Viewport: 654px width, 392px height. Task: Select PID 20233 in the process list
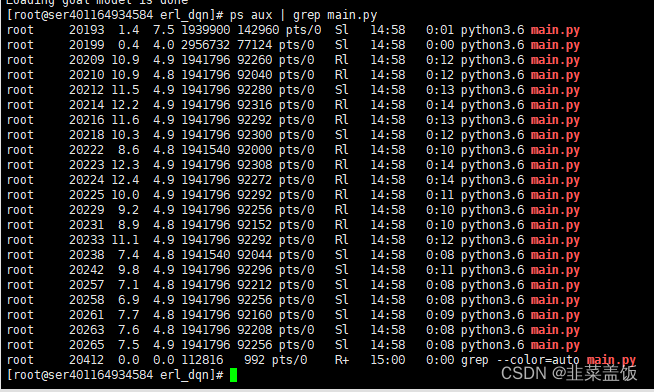click(86, 240)
